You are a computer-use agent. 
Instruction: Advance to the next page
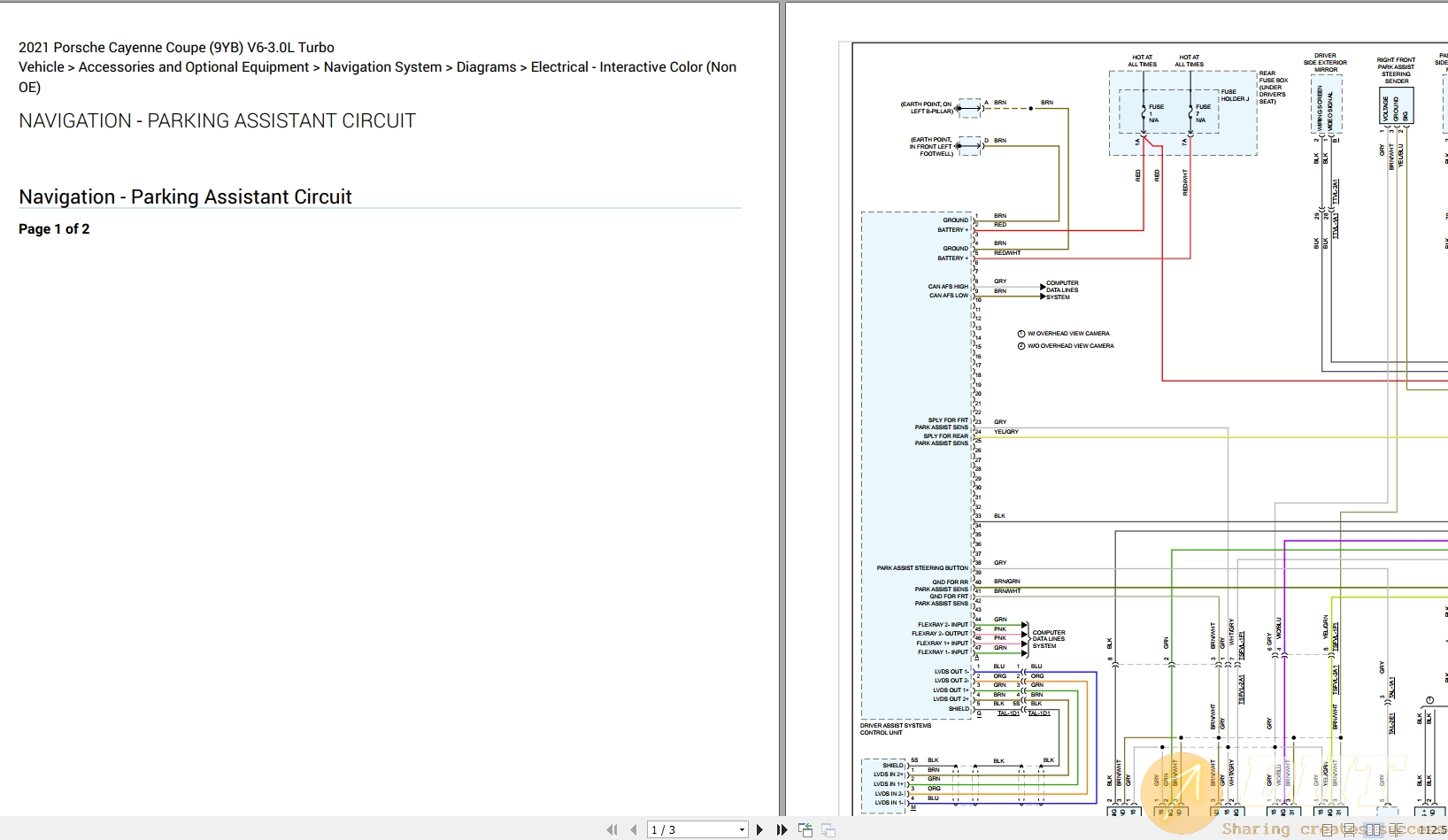coord(759,829)
